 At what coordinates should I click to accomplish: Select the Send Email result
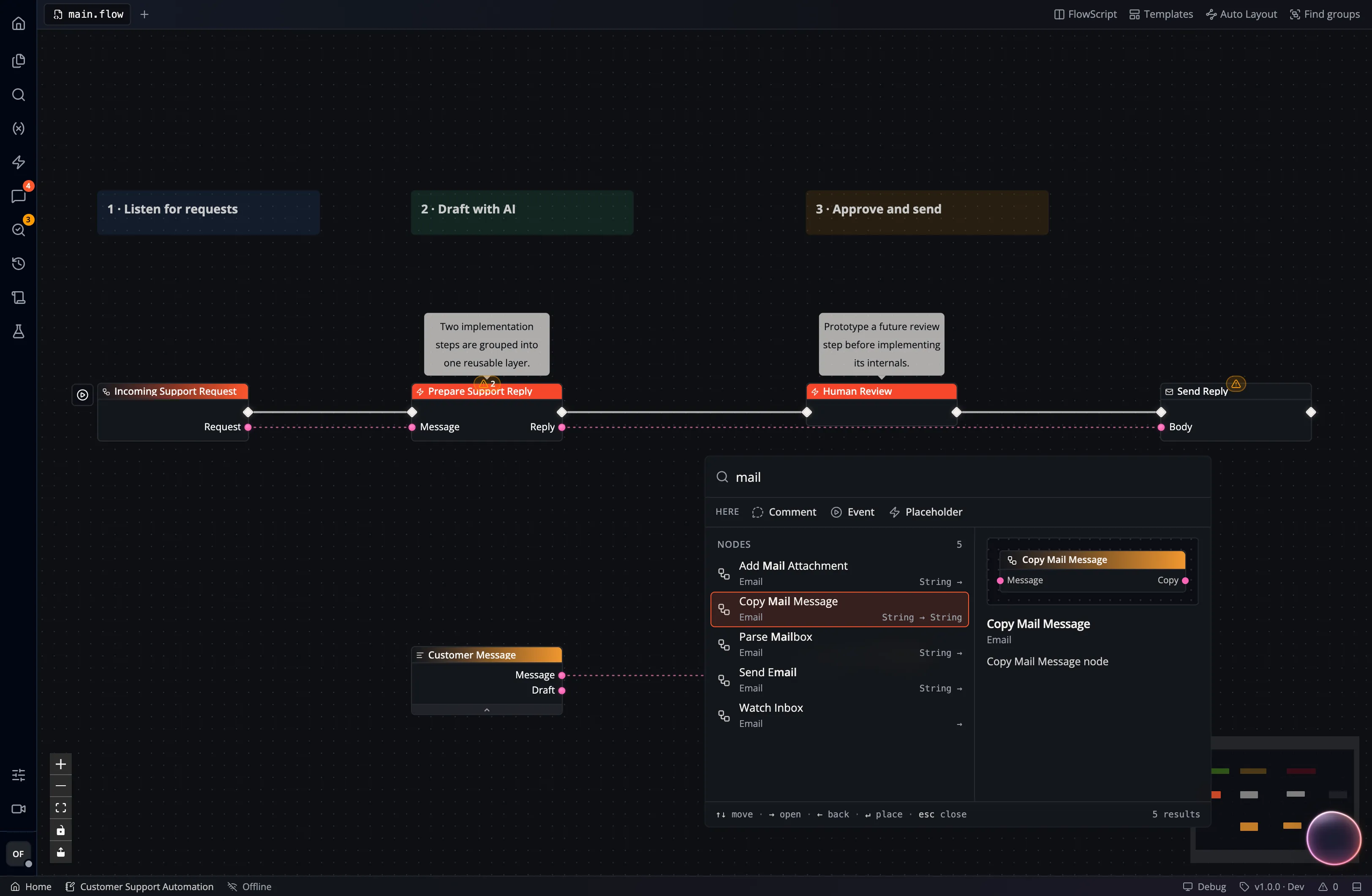pyautogui.click(x=839, y=680)
